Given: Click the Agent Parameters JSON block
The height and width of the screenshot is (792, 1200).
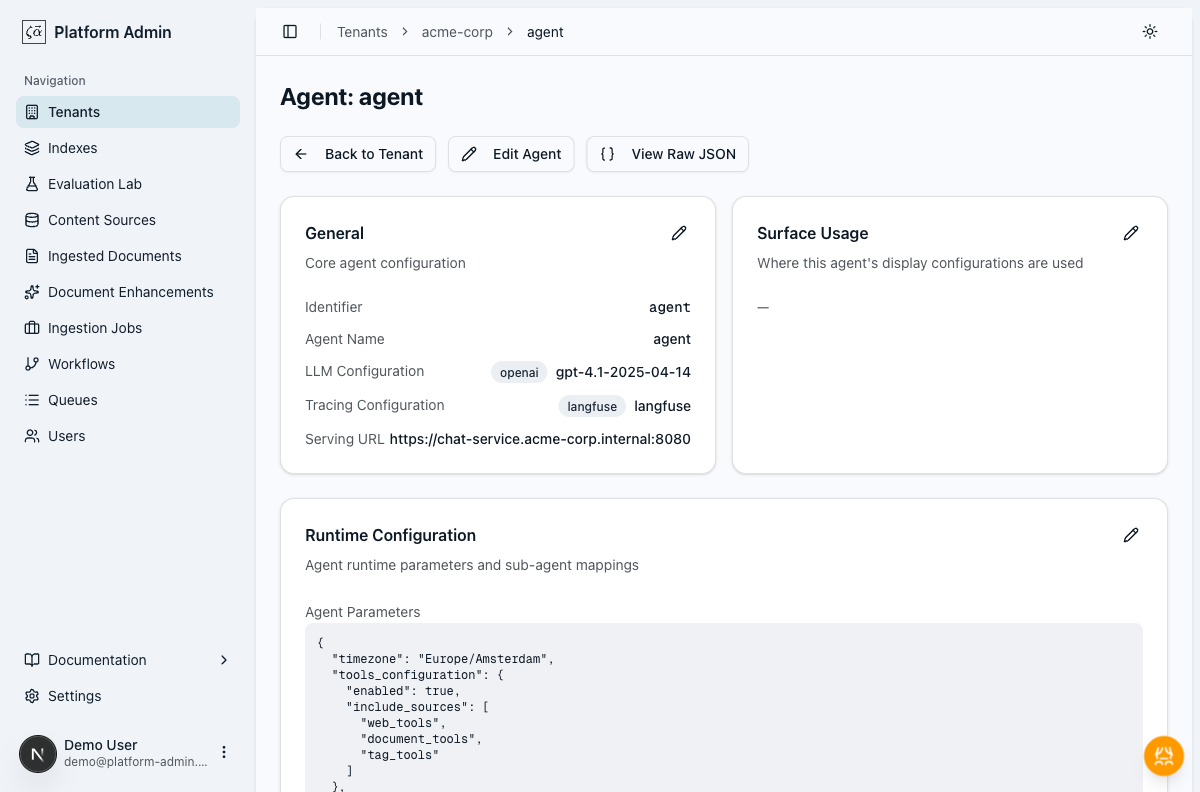Looking at the screenshot, I should tap(724, 708).
